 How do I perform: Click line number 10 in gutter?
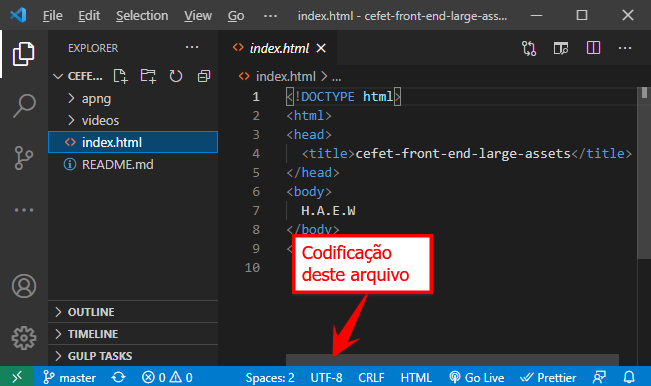tap(252, 268)
